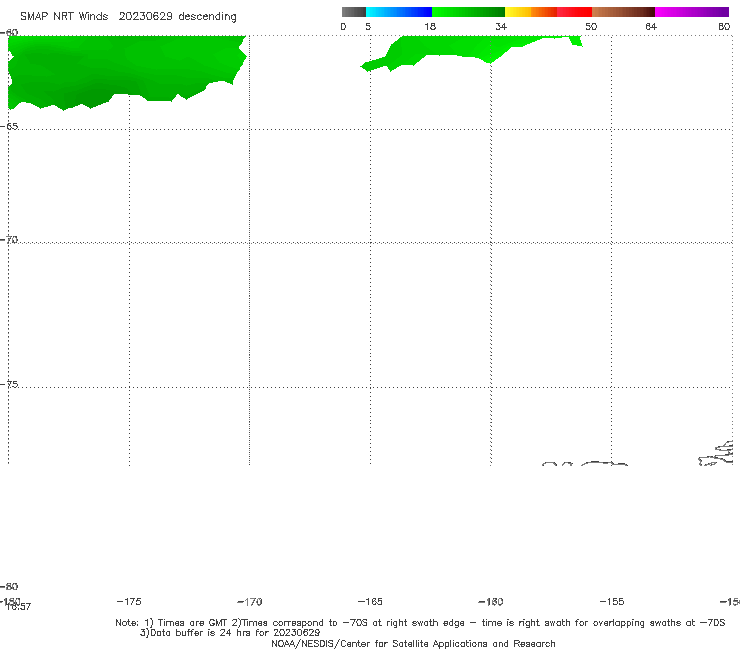Click the colorbar label '18'
The width and height of the screenshot is (740, 650).
430,27
